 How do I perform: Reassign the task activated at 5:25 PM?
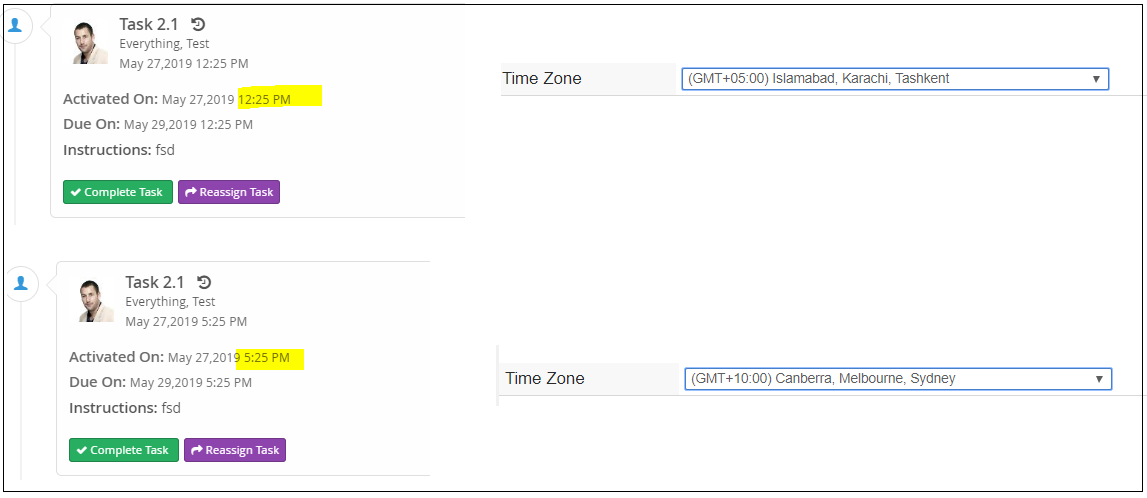(235, 450)
